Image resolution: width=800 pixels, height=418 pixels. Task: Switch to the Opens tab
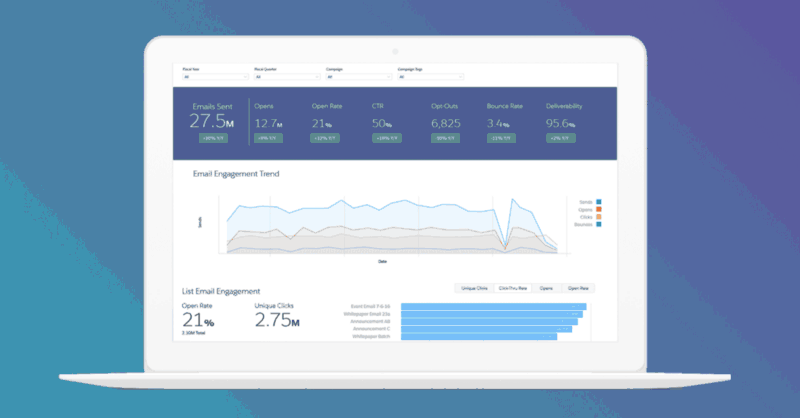(546, 288)
